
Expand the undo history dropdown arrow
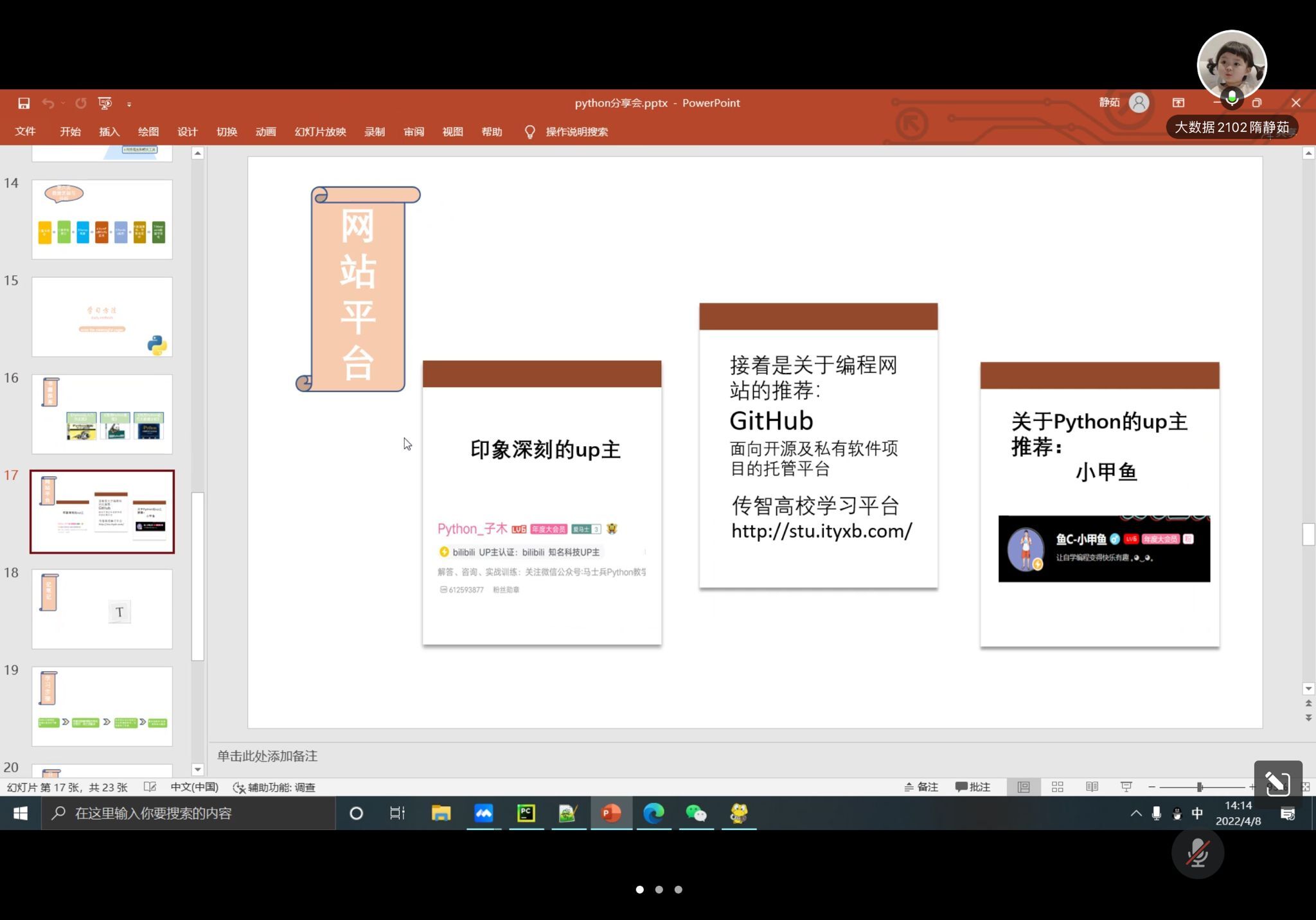[x=63, y=103]
